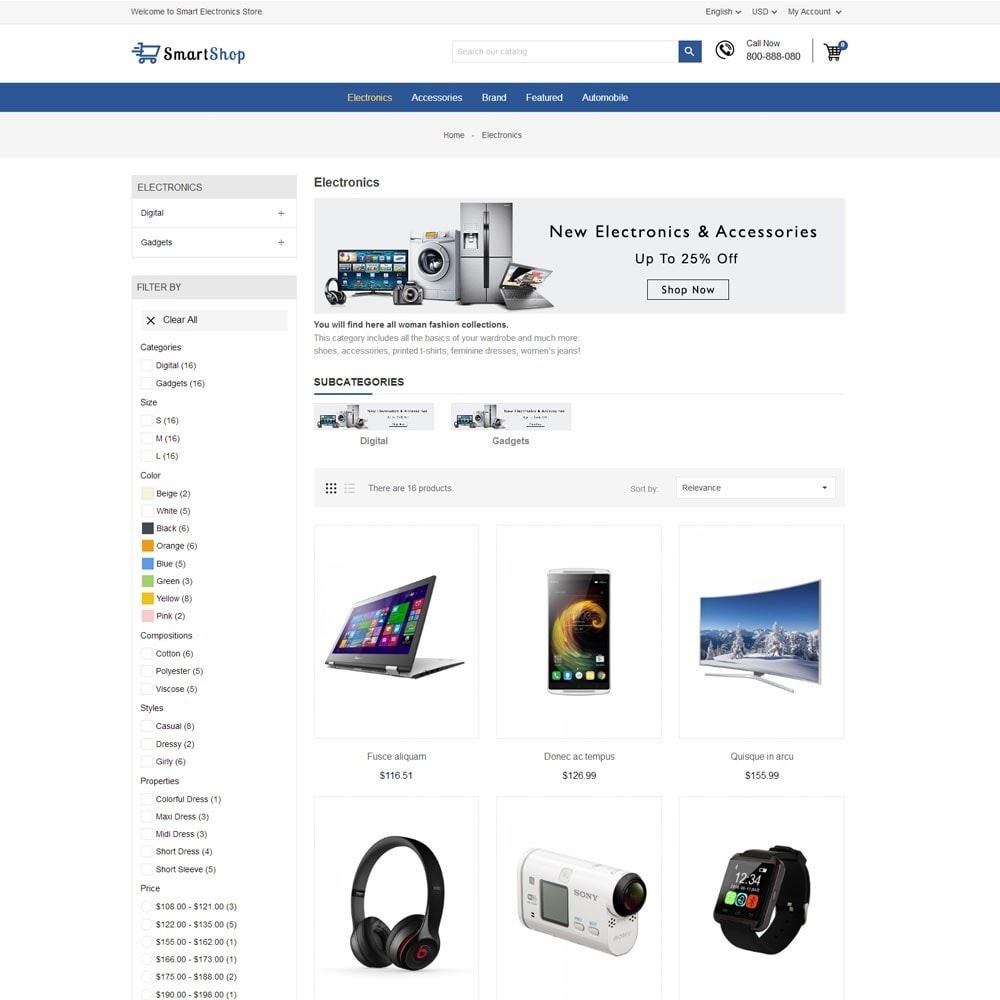This screenshot has width=1000, height=1000.
Task: Check Girly (6) style filter
Action: coord(147,761)
